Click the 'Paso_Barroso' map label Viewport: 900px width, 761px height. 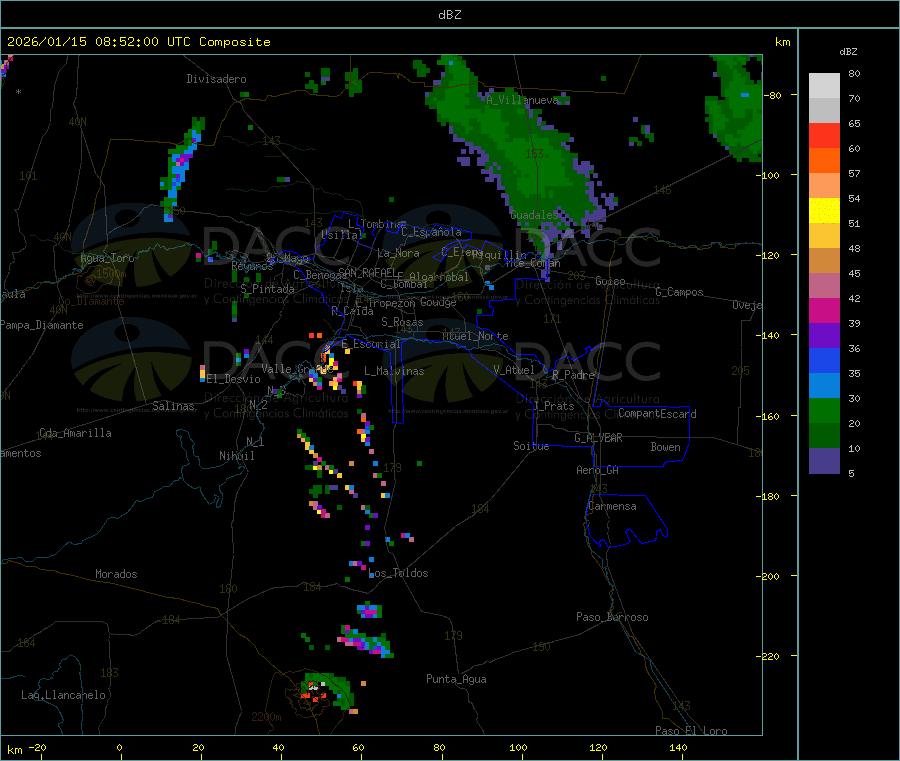612,617
